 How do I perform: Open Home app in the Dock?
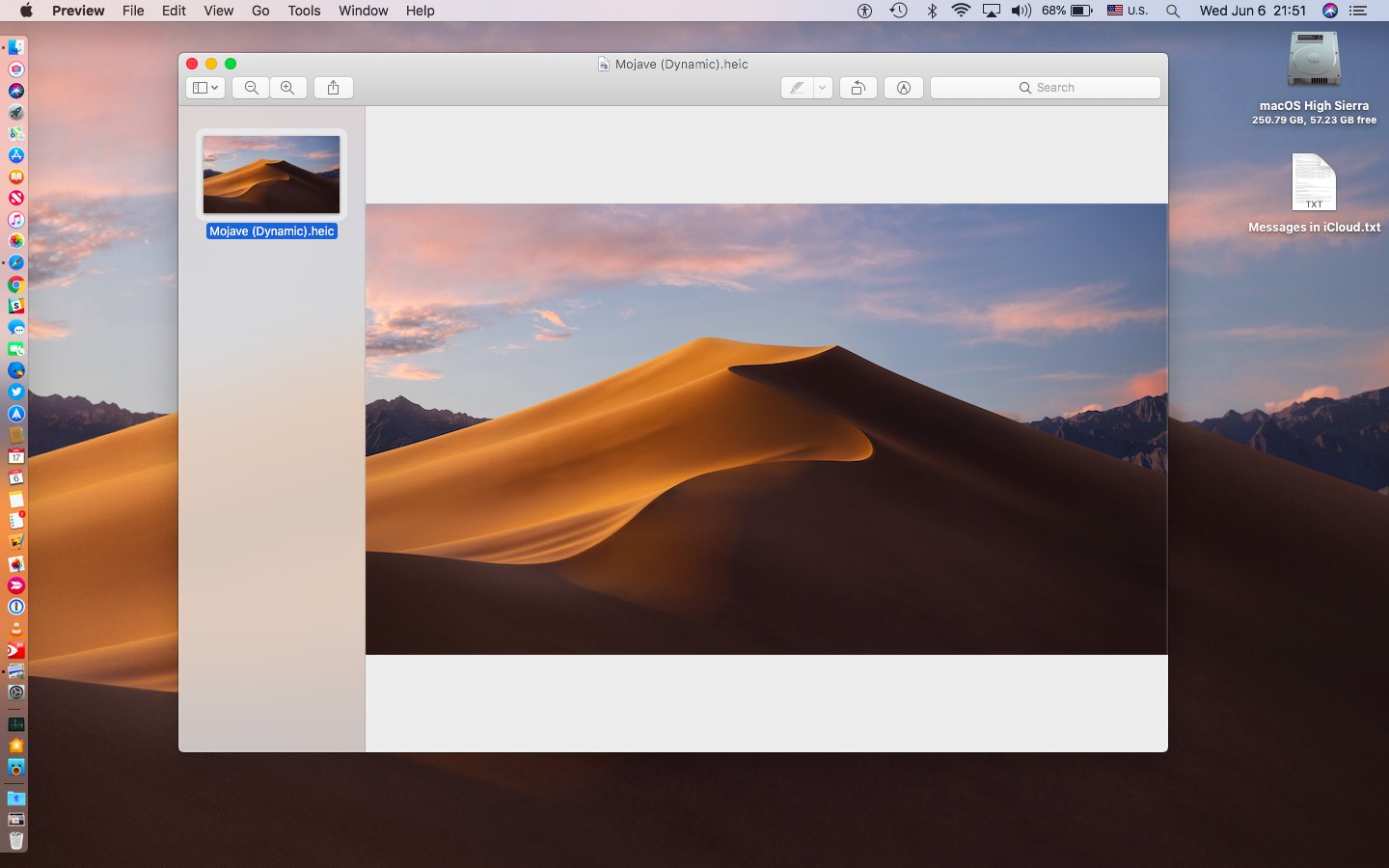pos(16,746)
